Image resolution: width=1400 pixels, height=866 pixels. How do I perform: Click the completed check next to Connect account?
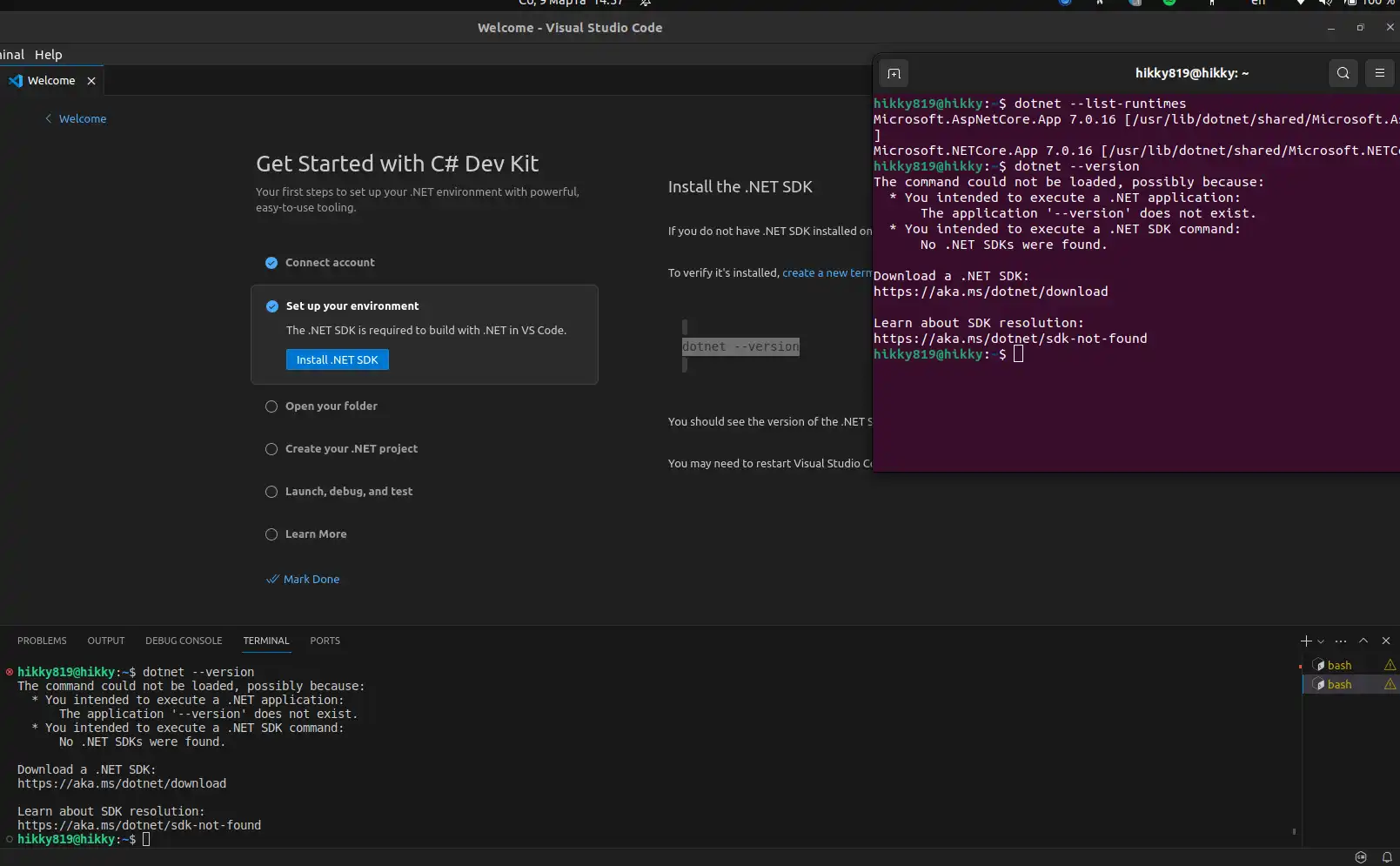(x=271, y=263)
